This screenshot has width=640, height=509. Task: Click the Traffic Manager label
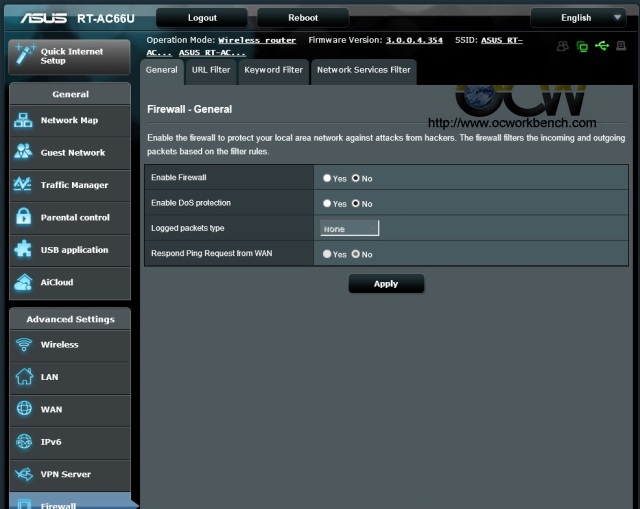[74, 185]
